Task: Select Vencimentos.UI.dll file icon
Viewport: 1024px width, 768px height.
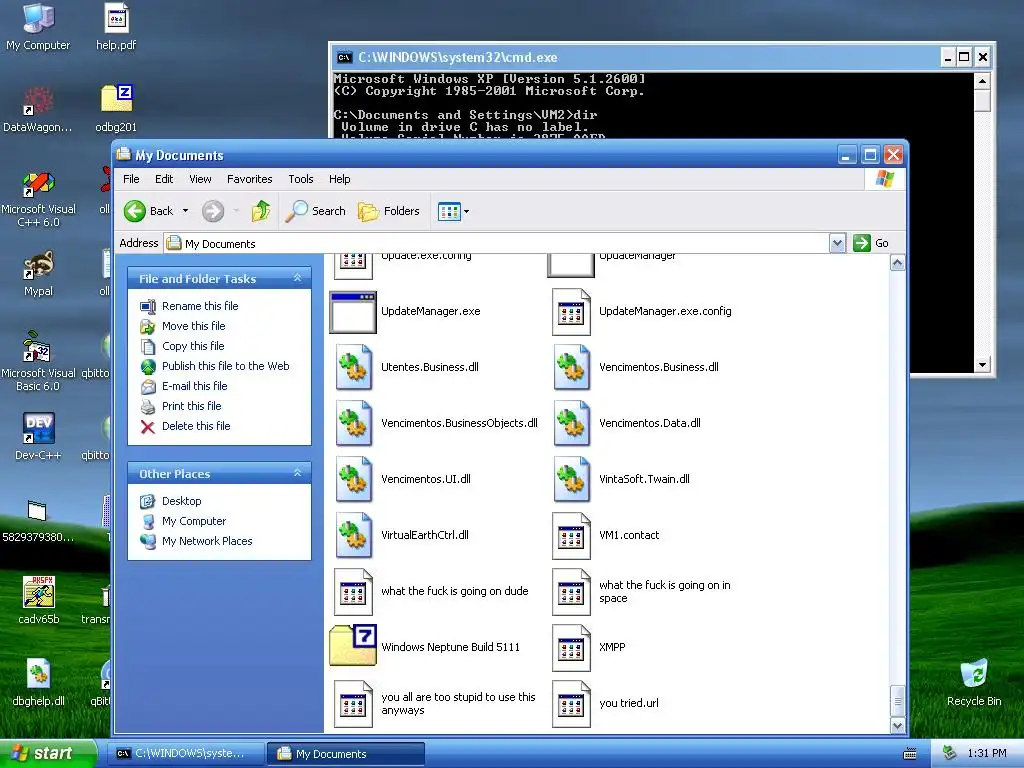Action: pos(353,480)
